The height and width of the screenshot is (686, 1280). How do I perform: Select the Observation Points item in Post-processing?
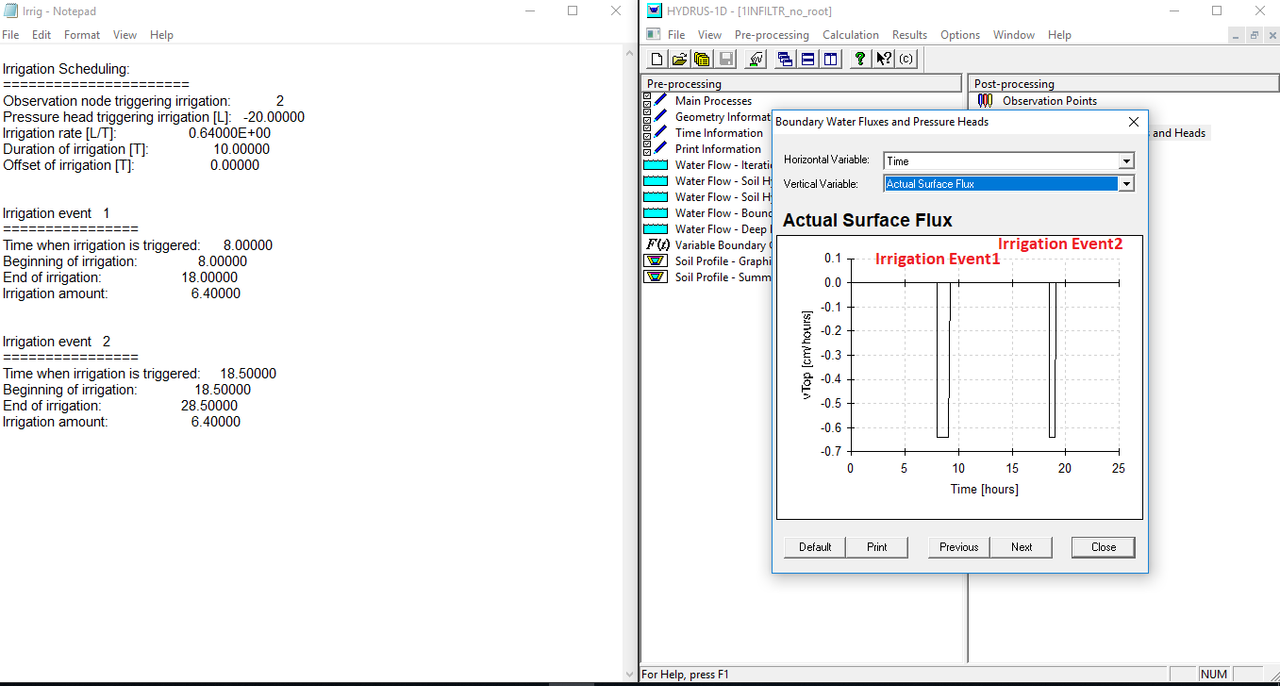(1049, 101)
